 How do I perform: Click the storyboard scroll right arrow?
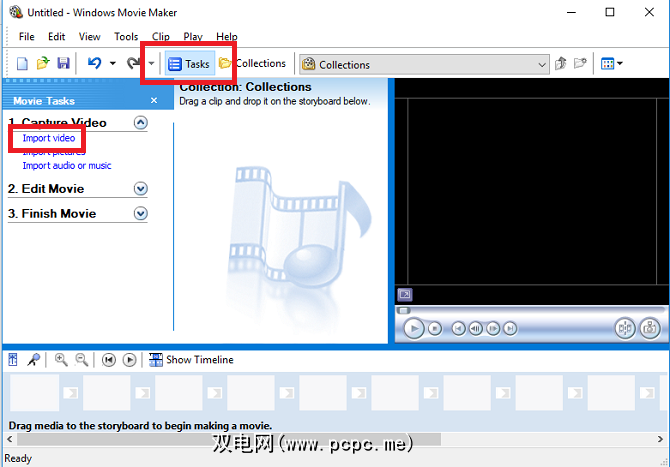tap(660, 439)
